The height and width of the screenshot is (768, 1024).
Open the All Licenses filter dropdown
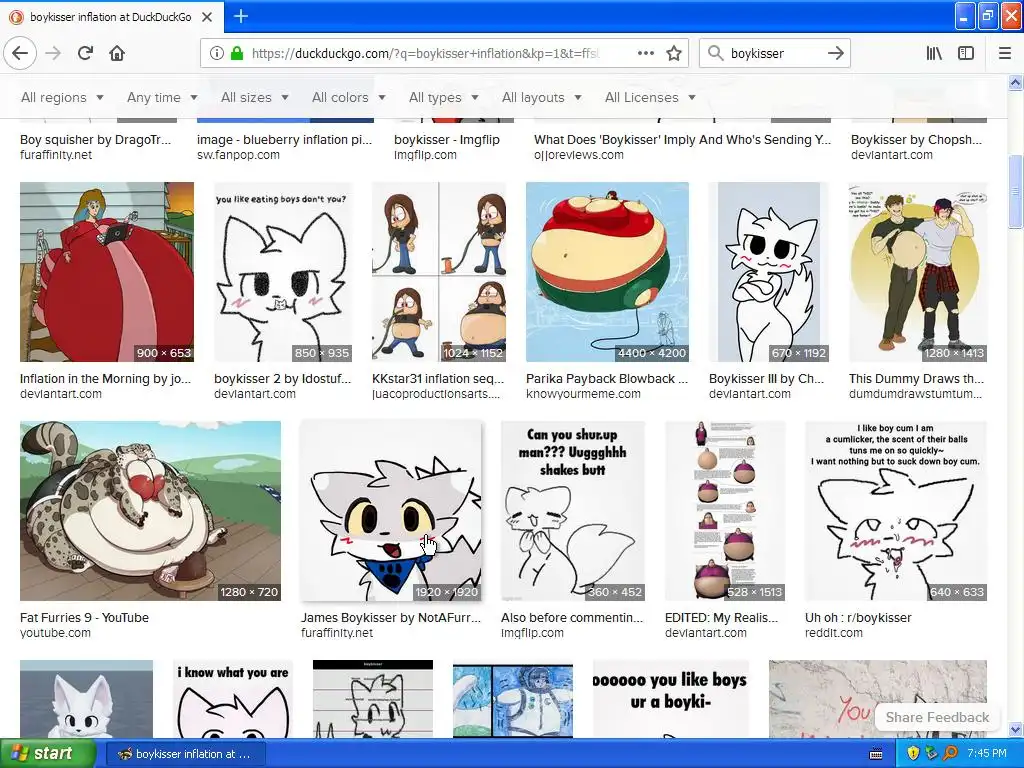point(650,97)
